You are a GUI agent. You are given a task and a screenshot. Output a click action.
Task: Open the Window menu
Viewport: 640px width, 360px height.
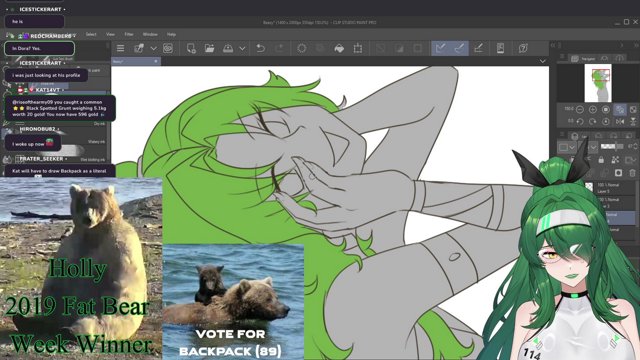[x=150, y=34]
